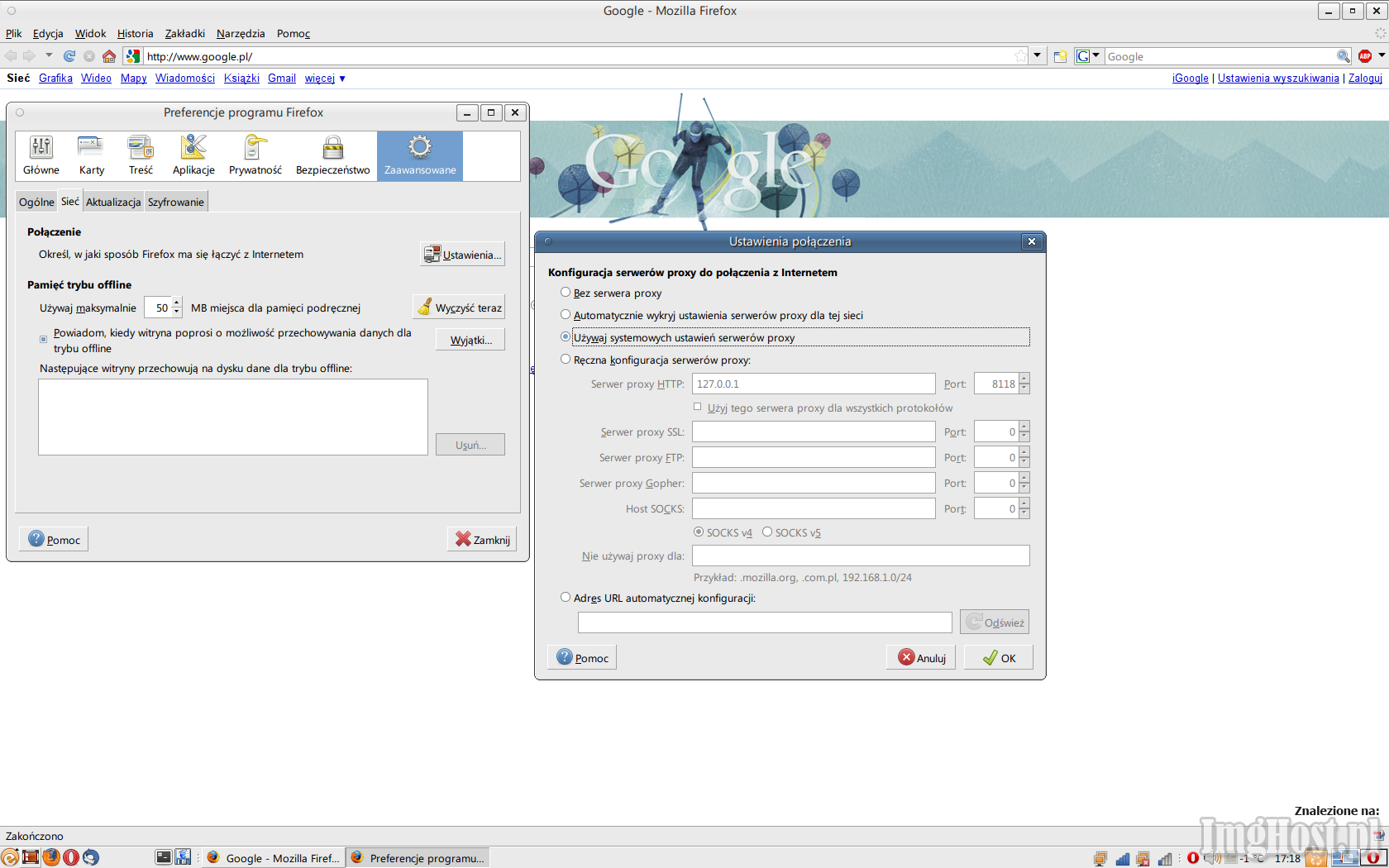Click the film strip launcher icon
The image size is (1389, 868).
click(x=31, y=857)
